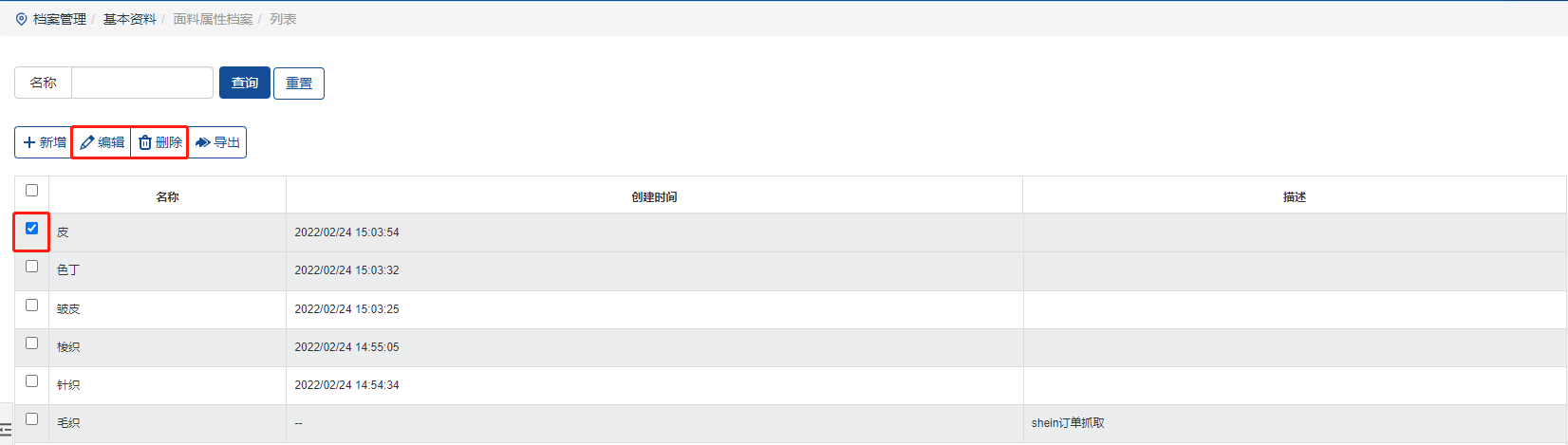Open 档案管理 in the breadcrumb

(x=59, y=19)
